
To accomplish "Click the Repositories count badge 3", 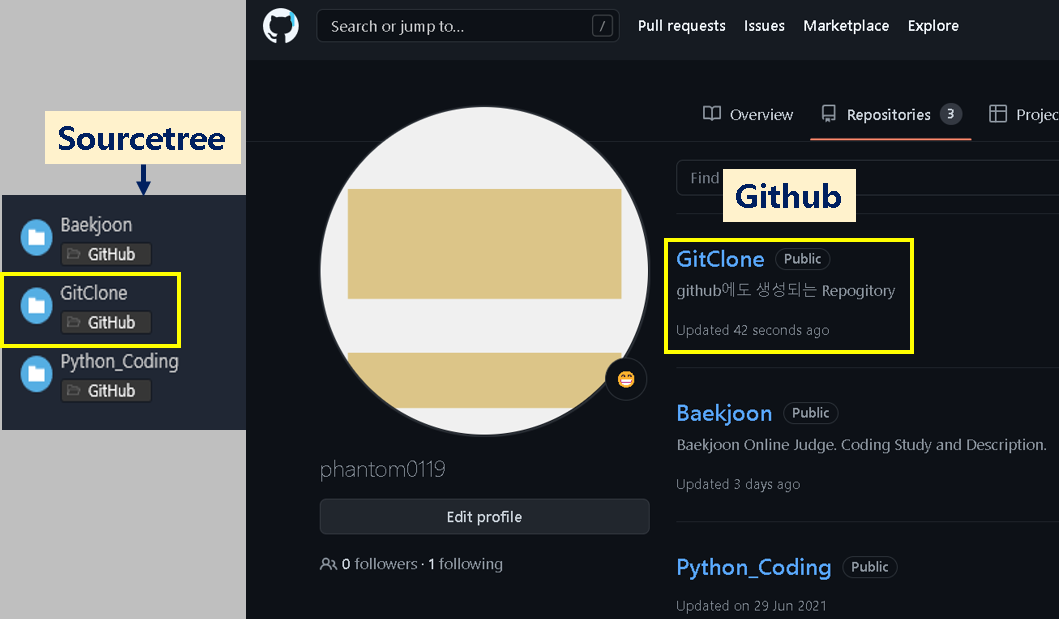I will (950, 114).
